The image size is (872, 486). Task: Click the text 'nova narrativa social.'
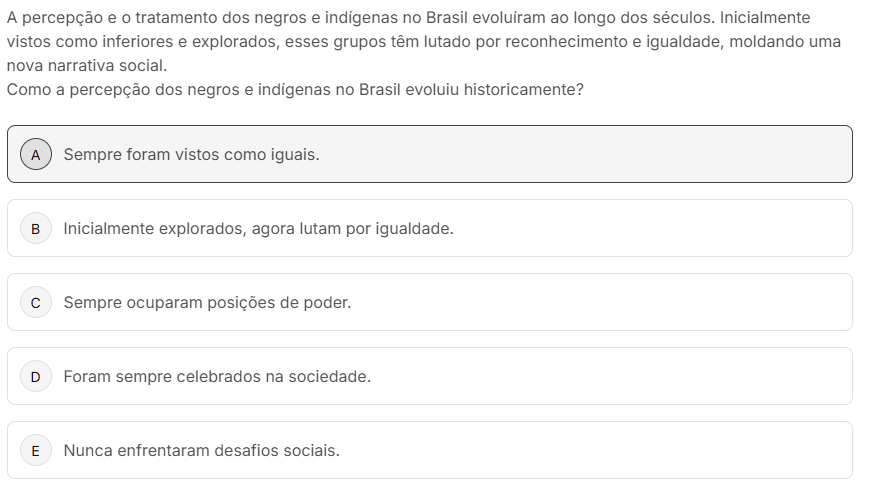(87, 66)
